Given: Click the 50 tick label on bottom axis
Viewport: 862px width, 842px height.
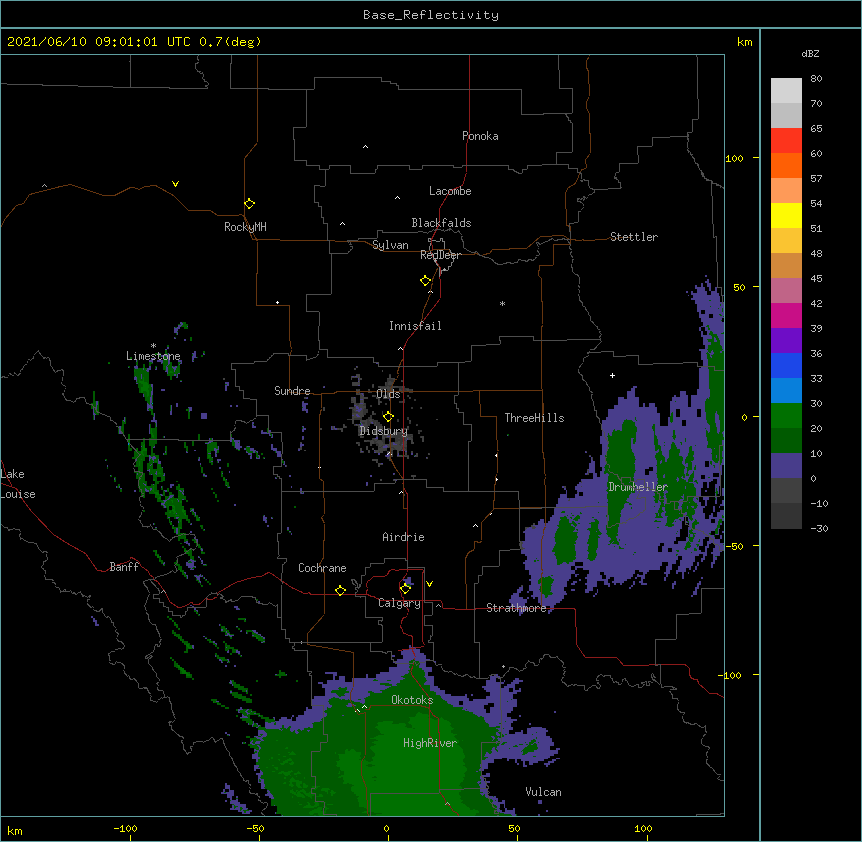Looking at the screenshot, I should (514, 828).
